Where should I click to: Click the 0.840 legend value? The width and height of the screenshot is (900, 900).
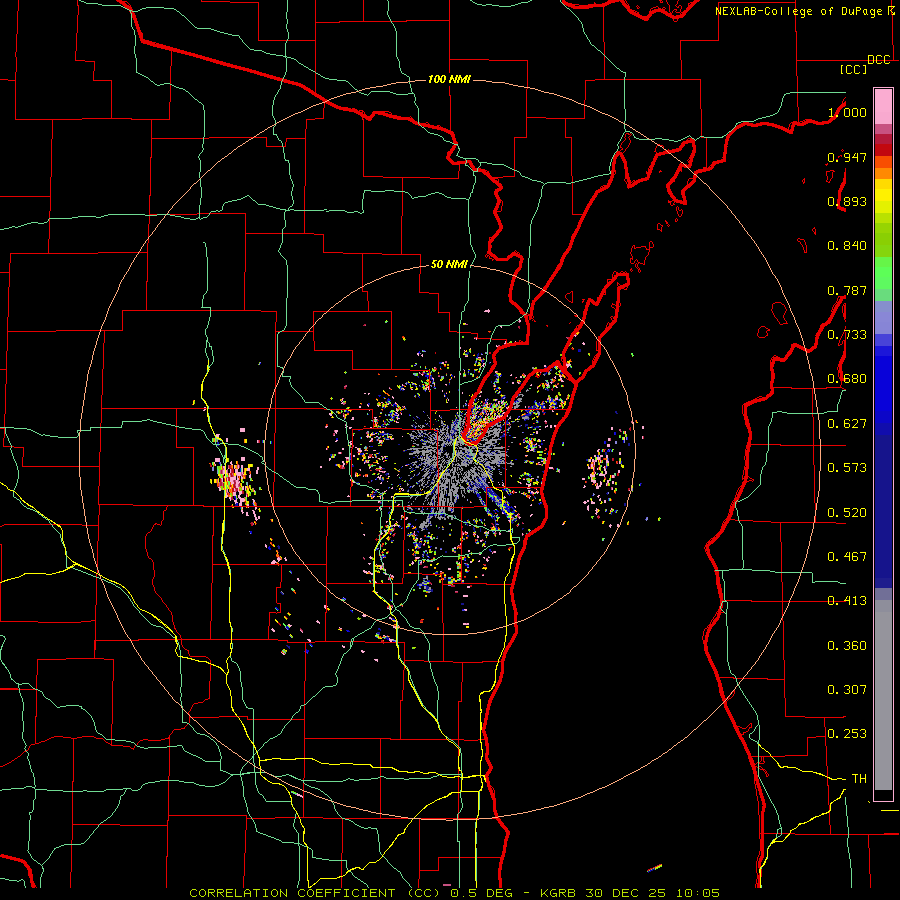(847, 246)
